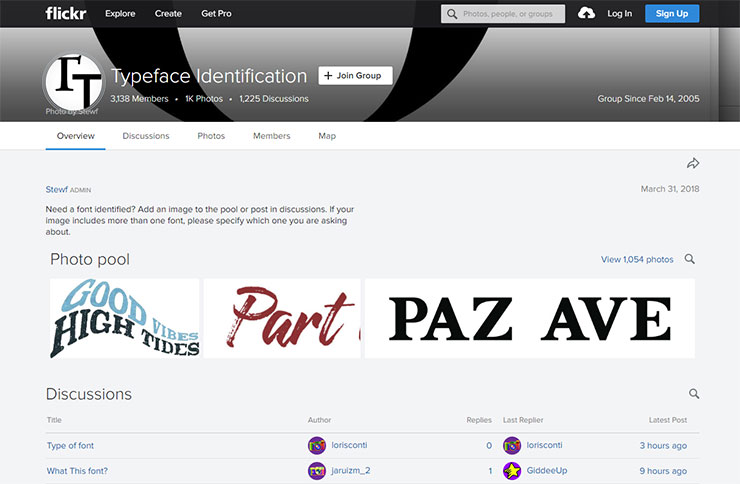
Task: Click the share arrow icon
Action: tap(693, 163)
